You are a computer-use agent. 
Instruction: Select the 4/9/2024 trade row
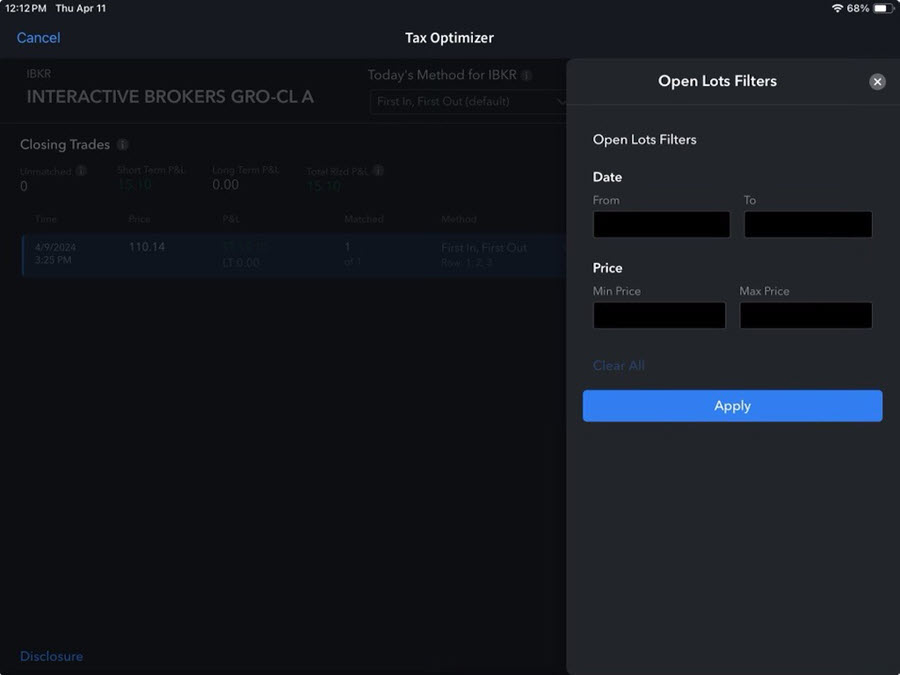pos(200,253)
